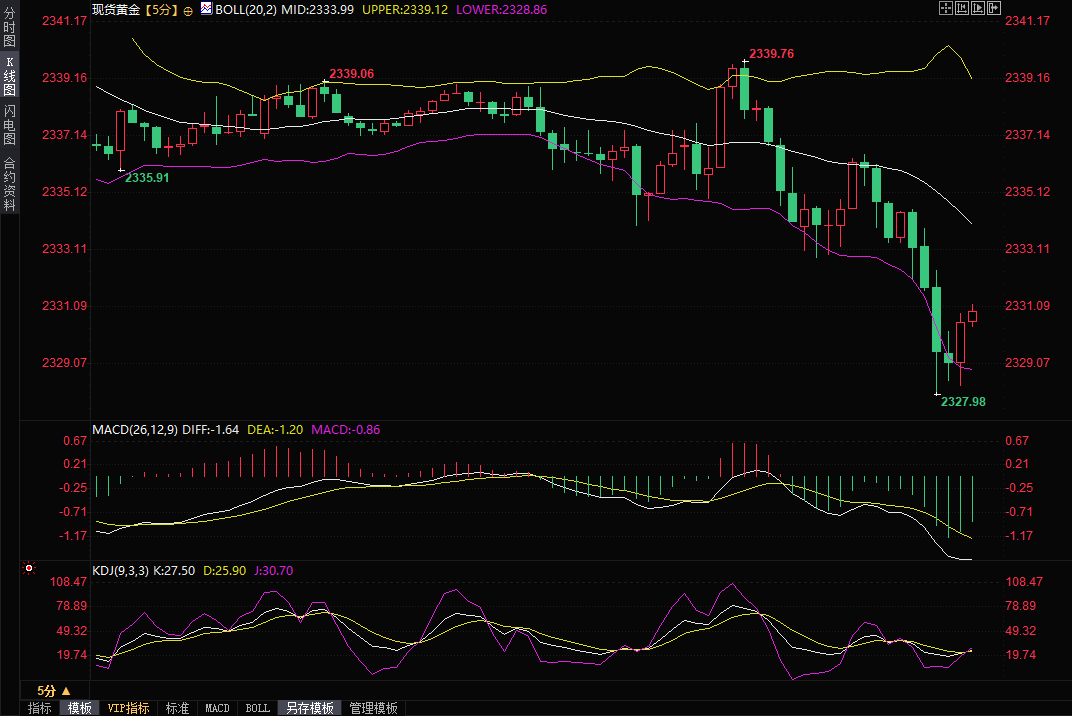Select the K线图 side tab
The image size is (1072, 716).
pos(9,76)
